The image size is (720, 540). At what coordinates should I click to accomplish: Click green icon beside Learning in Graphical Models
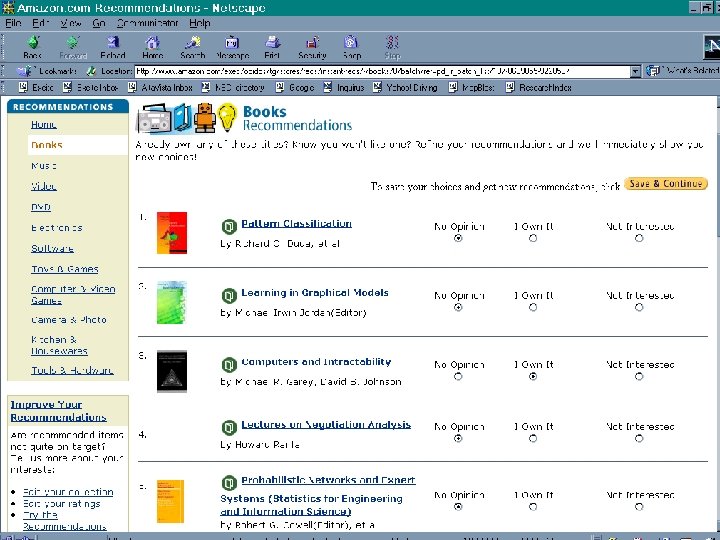pos(229,295)
